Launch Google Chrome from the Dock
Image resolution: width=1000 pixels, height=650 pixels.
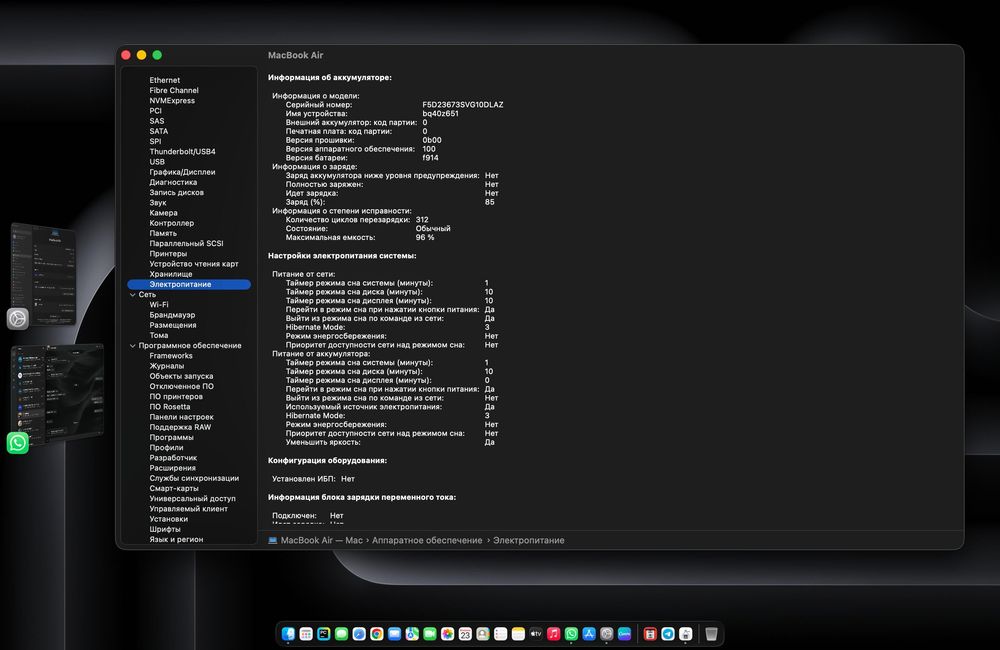coord(377,633)
